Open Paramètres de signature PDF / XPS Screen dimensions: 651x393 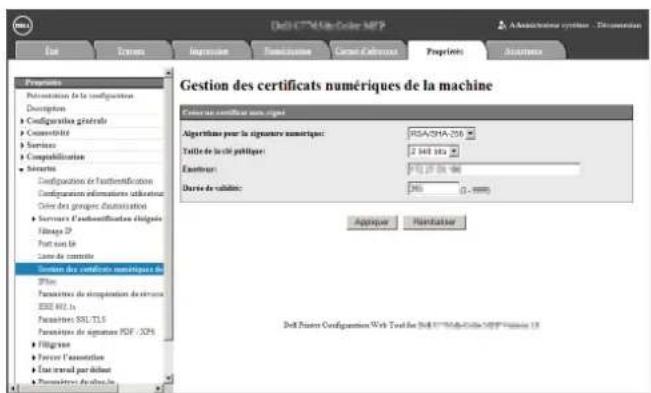click(x=96, y=332)
